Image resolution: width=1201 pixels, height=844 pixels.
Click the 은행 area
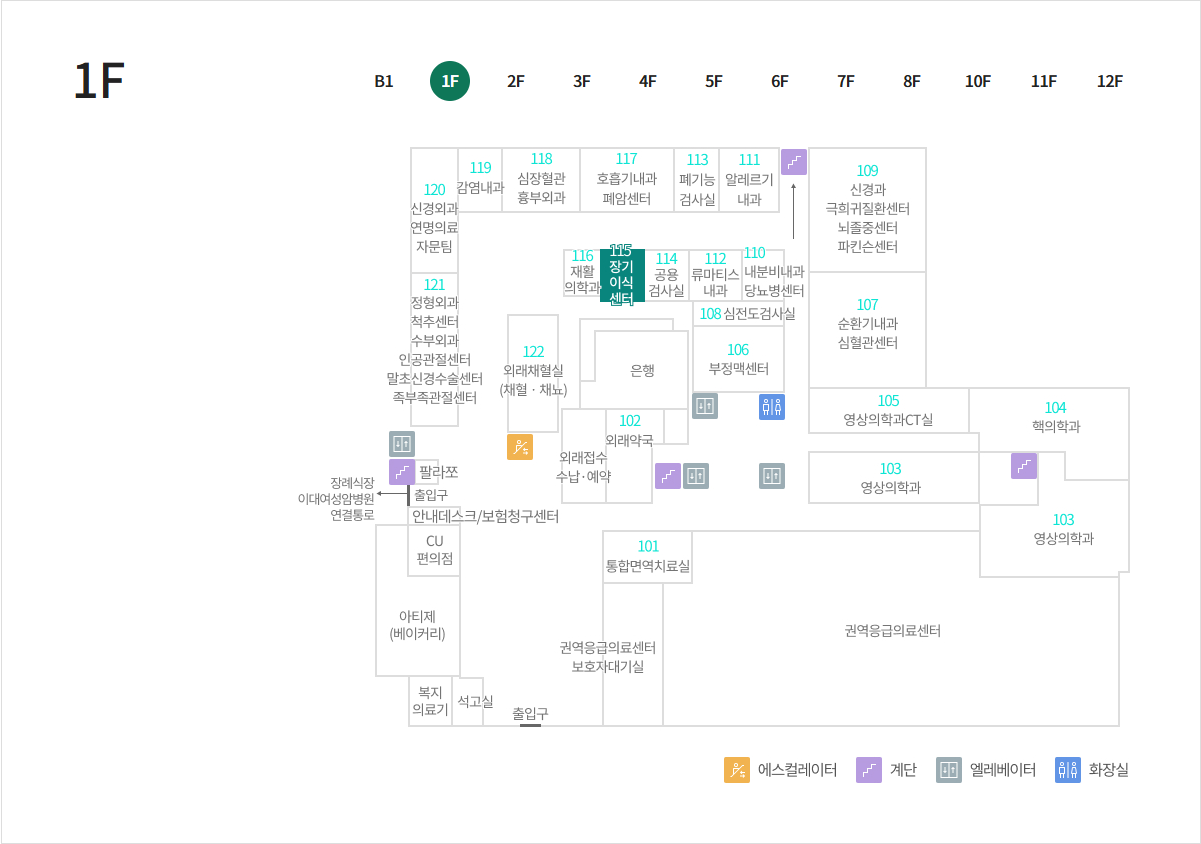pyautogui.click(x=642, y=370)
